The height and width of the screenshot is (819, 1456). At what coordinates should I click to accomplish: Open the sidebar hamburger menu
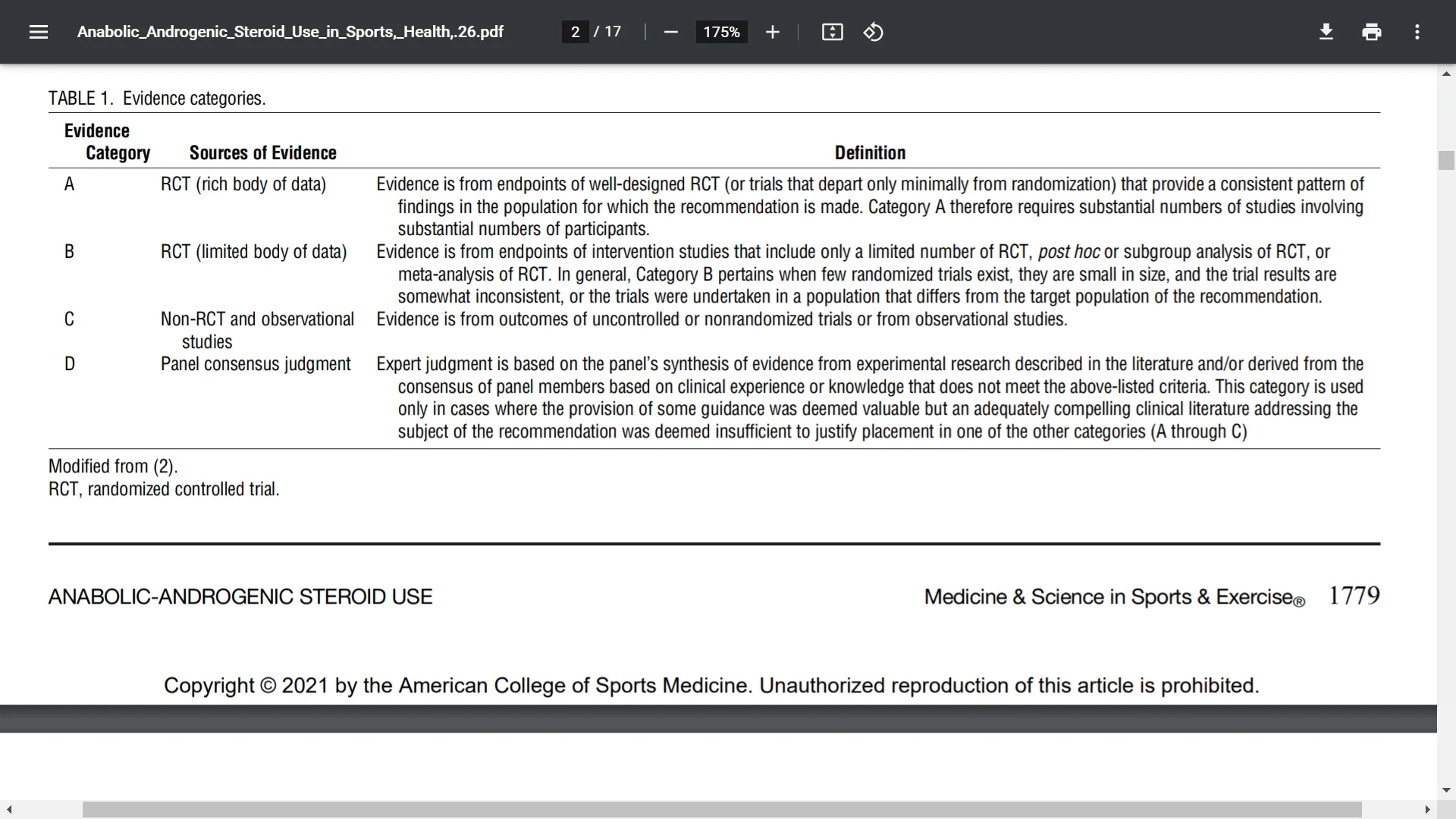point(39,32)
